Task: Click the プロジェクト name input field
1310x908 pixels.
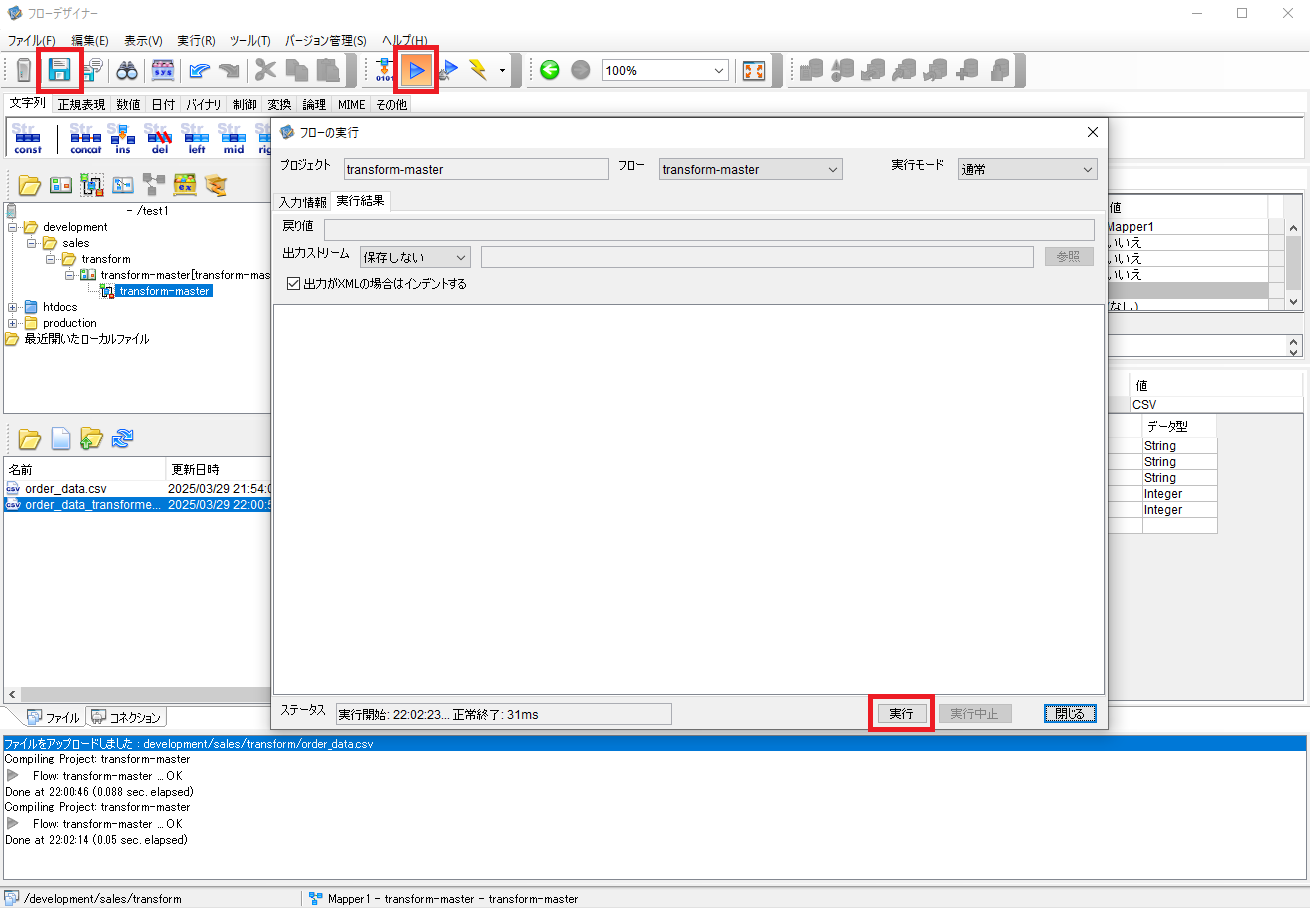Action: click(476, 169)
